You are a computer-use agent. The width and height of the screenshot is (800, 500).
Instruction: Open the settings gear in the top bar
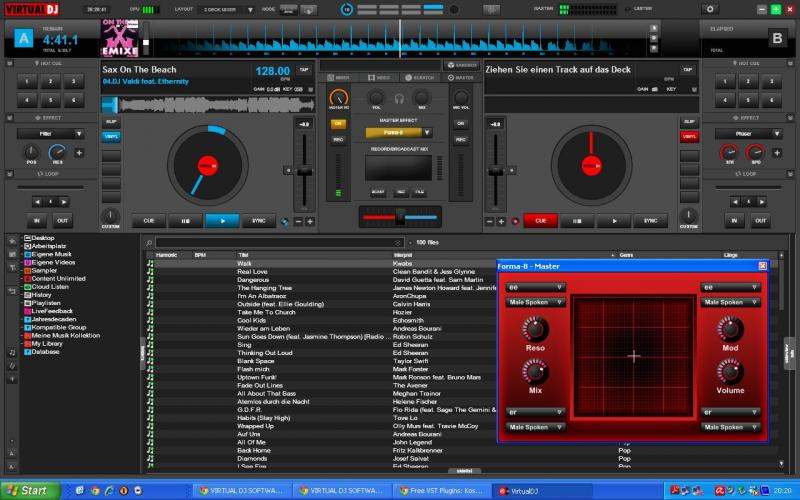click(710, 9)
